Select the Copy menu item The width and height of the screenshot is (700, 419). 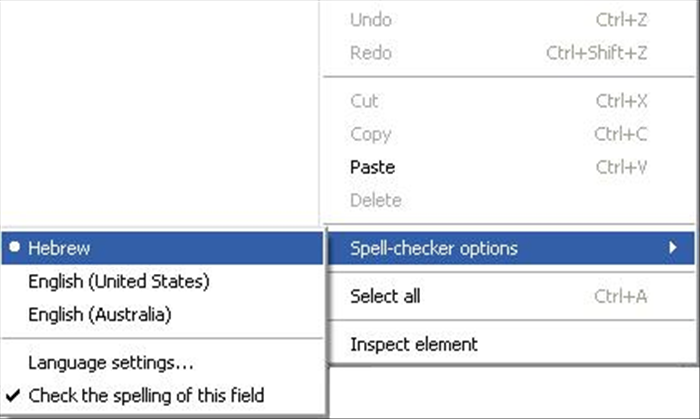[370, 134]
